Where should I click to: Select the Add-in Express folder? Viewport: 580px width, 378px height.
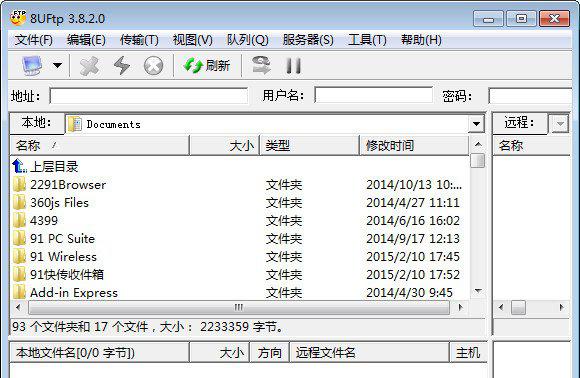click(x=74, y=293)
